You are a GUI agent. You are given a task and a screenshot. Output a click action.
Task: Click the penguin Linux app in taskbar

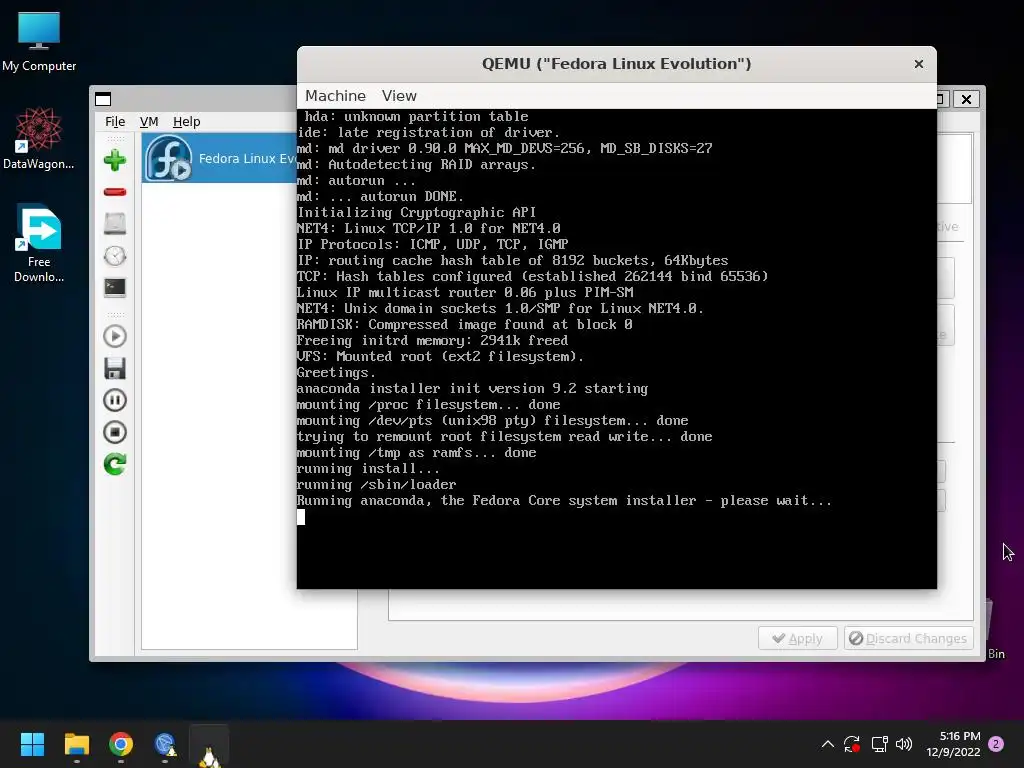click(x=209, y=746)
